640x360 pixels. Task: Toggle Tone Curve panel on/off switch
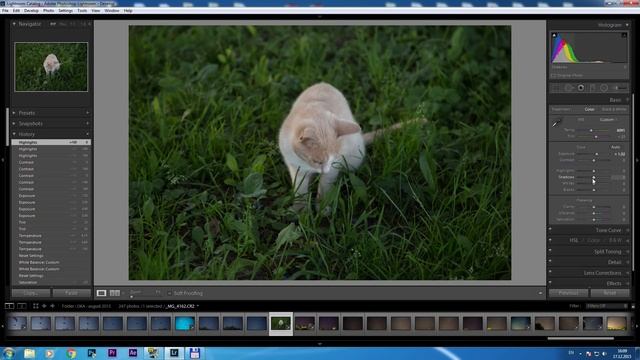550,230
